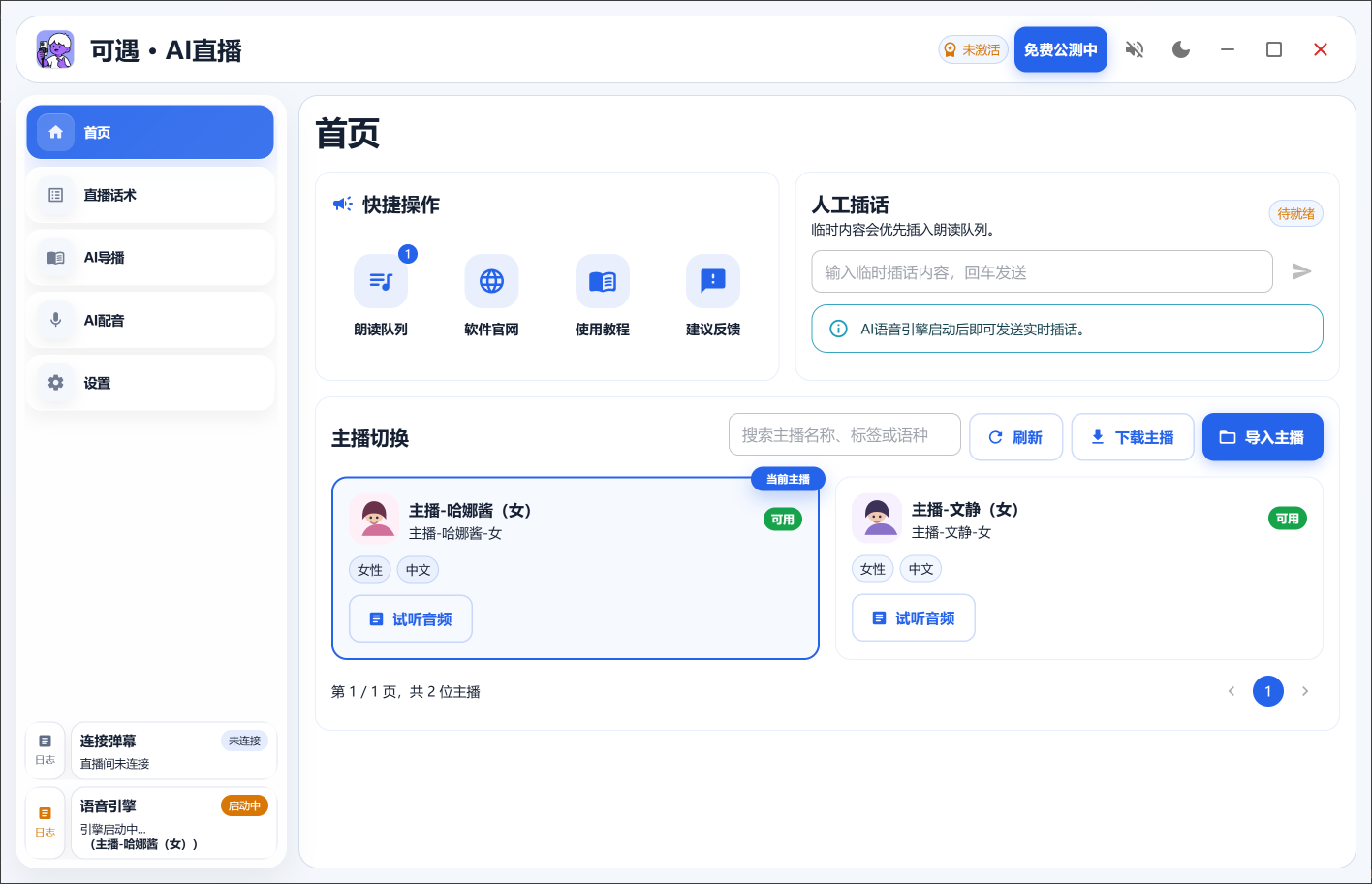Screen dimensions: 1372x884
Task: Open the 首页 sidebar item
Action: click(x=150, y=132)
